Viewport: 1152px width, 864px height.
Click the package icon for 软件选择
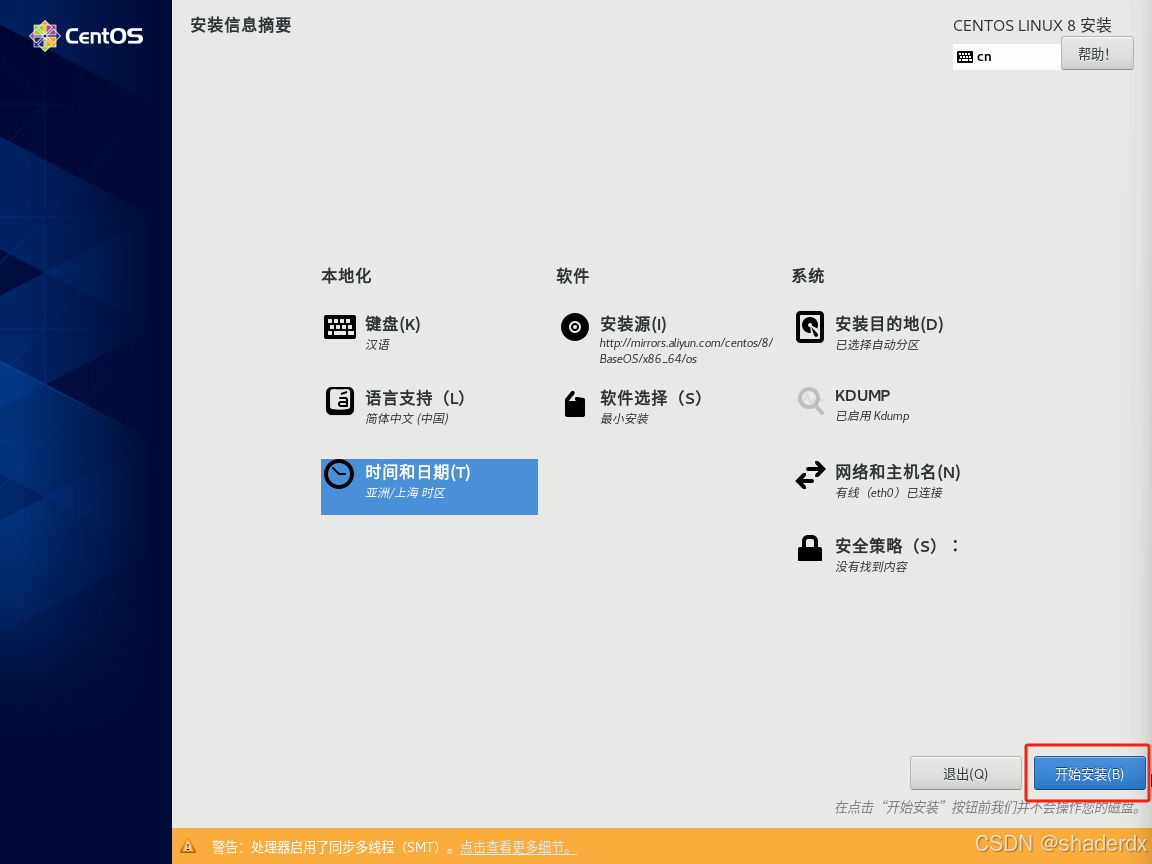[575, 403]
